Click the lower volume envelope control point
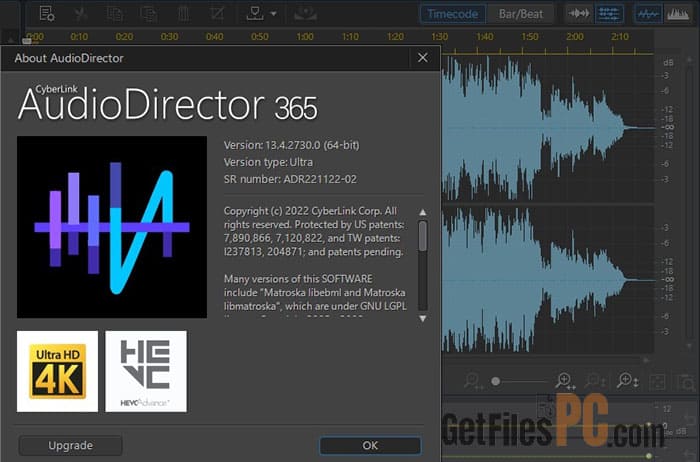The height and width of the screenshot is (462, 700). [649, 456]
